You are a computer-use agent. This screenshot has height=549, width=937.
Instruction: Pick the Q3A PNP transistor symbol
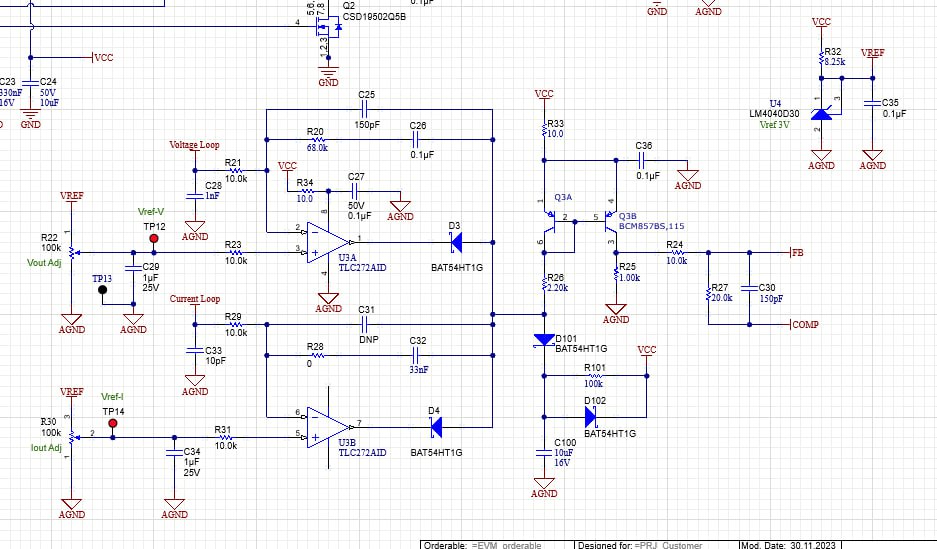pyautogui.click(x=551, y=222)
